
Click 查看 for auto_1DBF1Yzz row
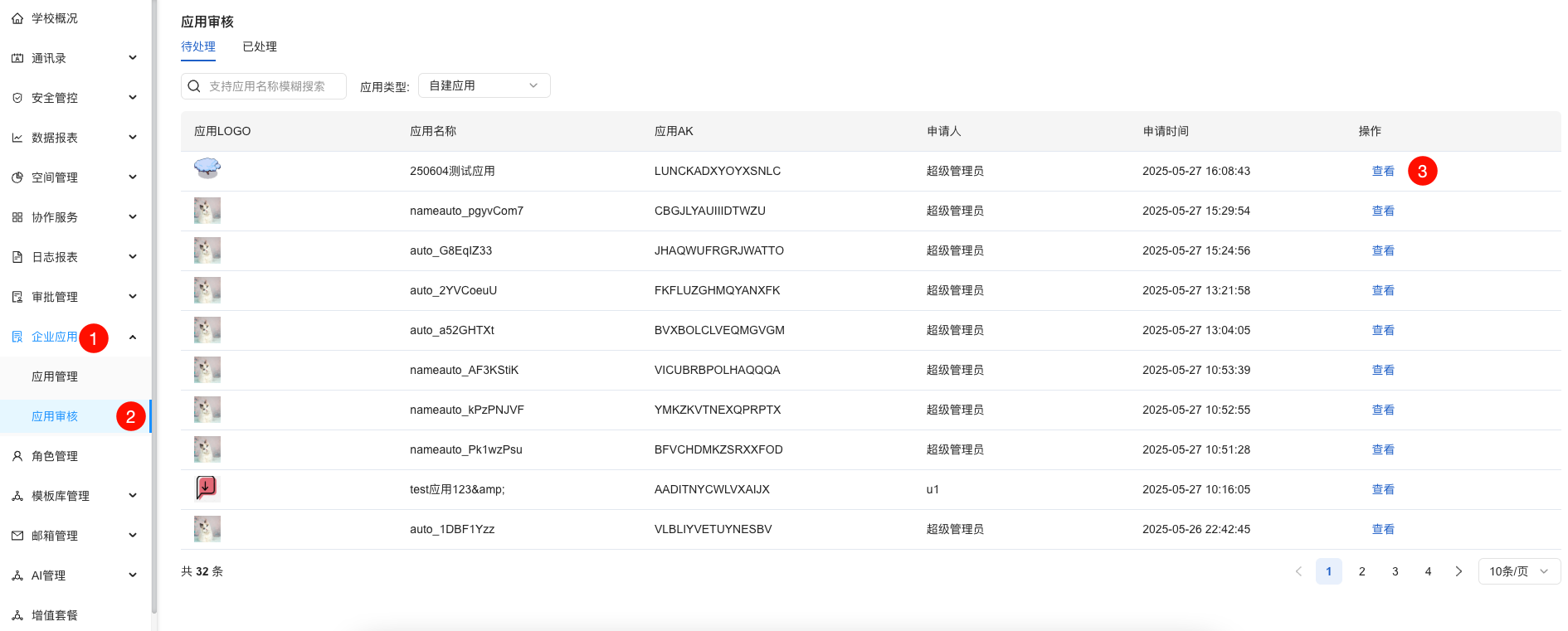click(x=1382, y=529)
